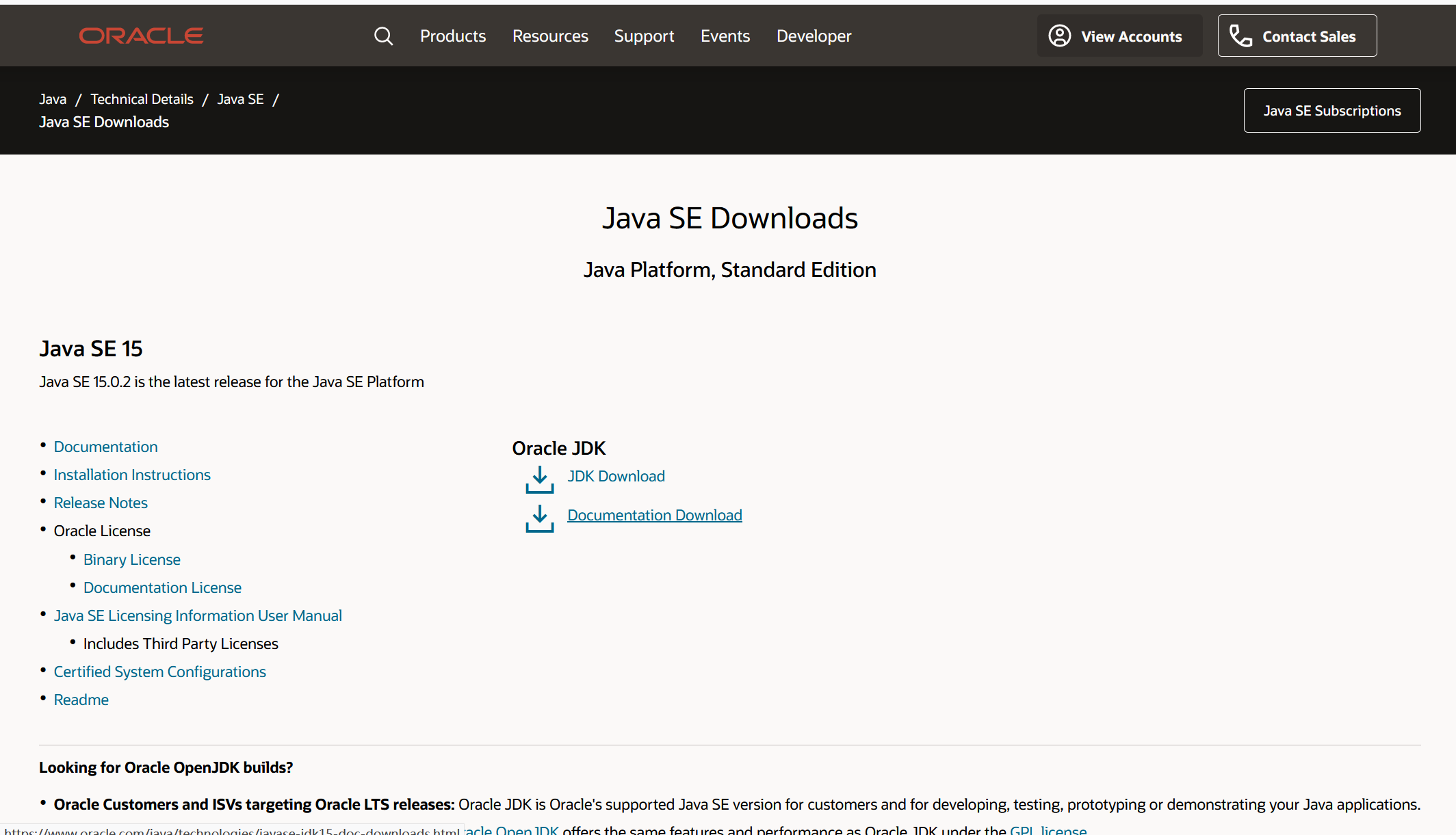Click the download icon beside JDK Download

(539, 479)
